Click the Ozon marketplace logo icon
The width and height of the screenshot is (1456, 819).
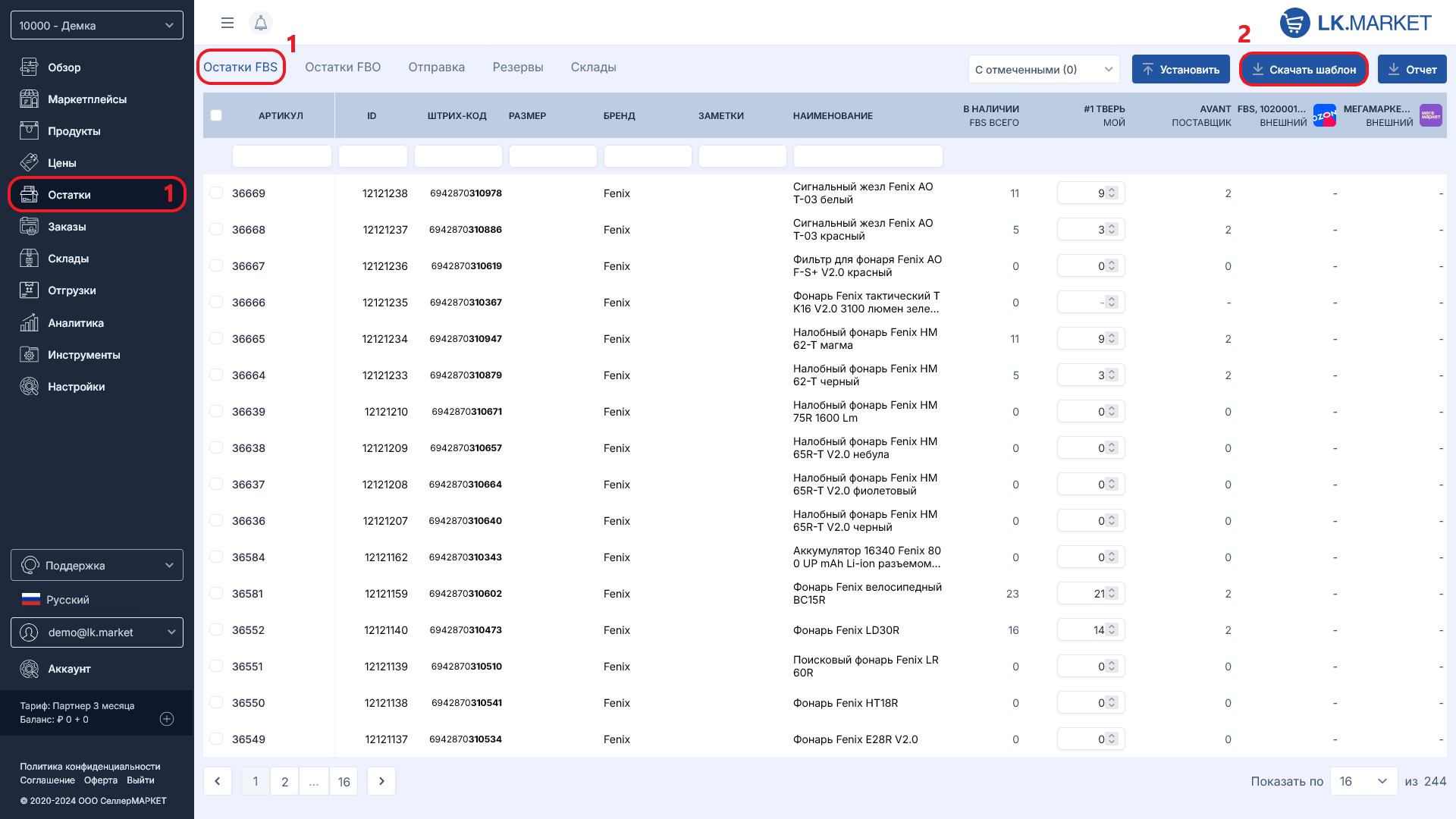click(1324, 115)
